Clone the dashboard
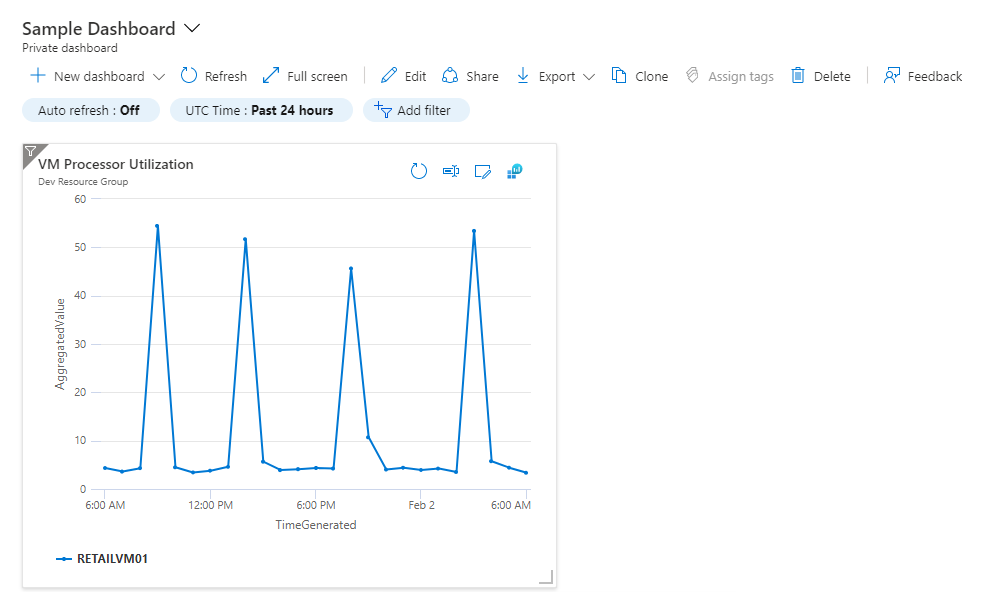The image size is (1005, 592). click(640, 76)
